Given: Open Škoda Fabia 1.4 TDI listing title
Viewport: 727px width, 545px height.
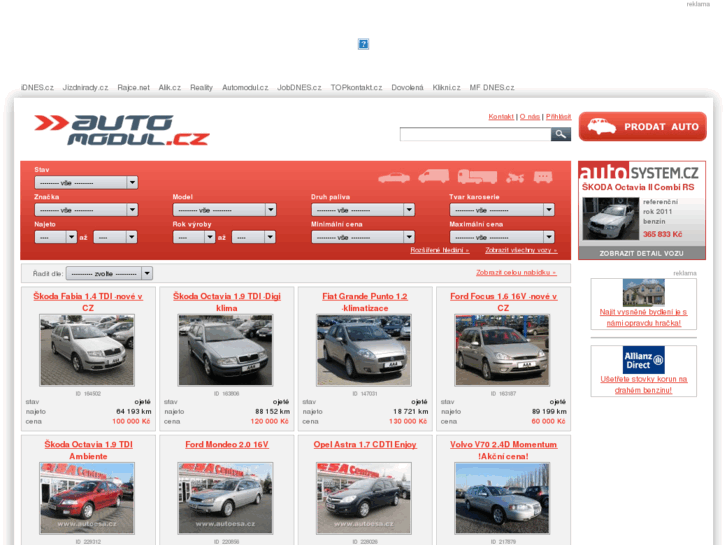Looking at the screenshot, I should [88, 302].
